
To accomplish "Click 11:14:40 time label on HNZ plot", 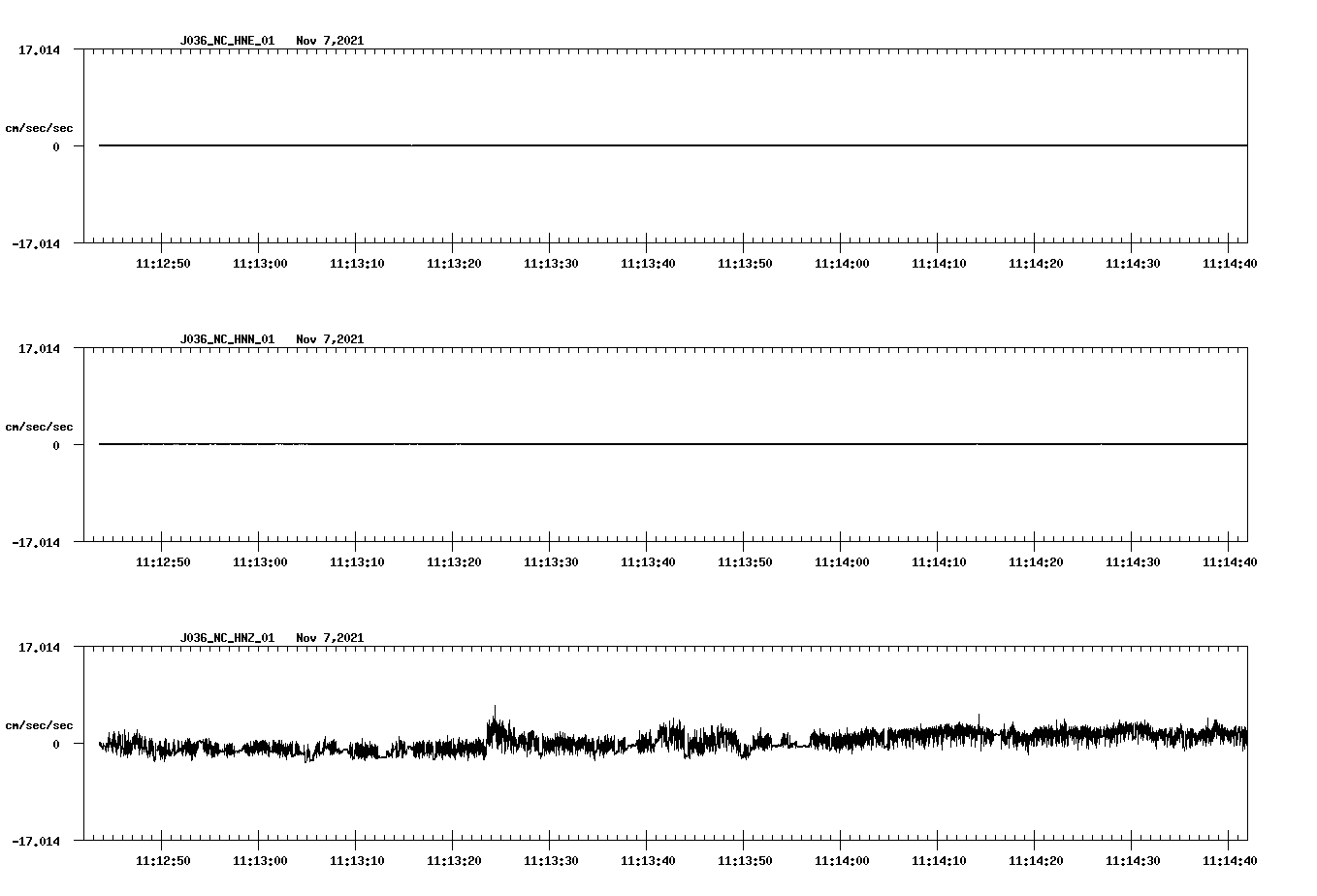I will (1230, 861).
